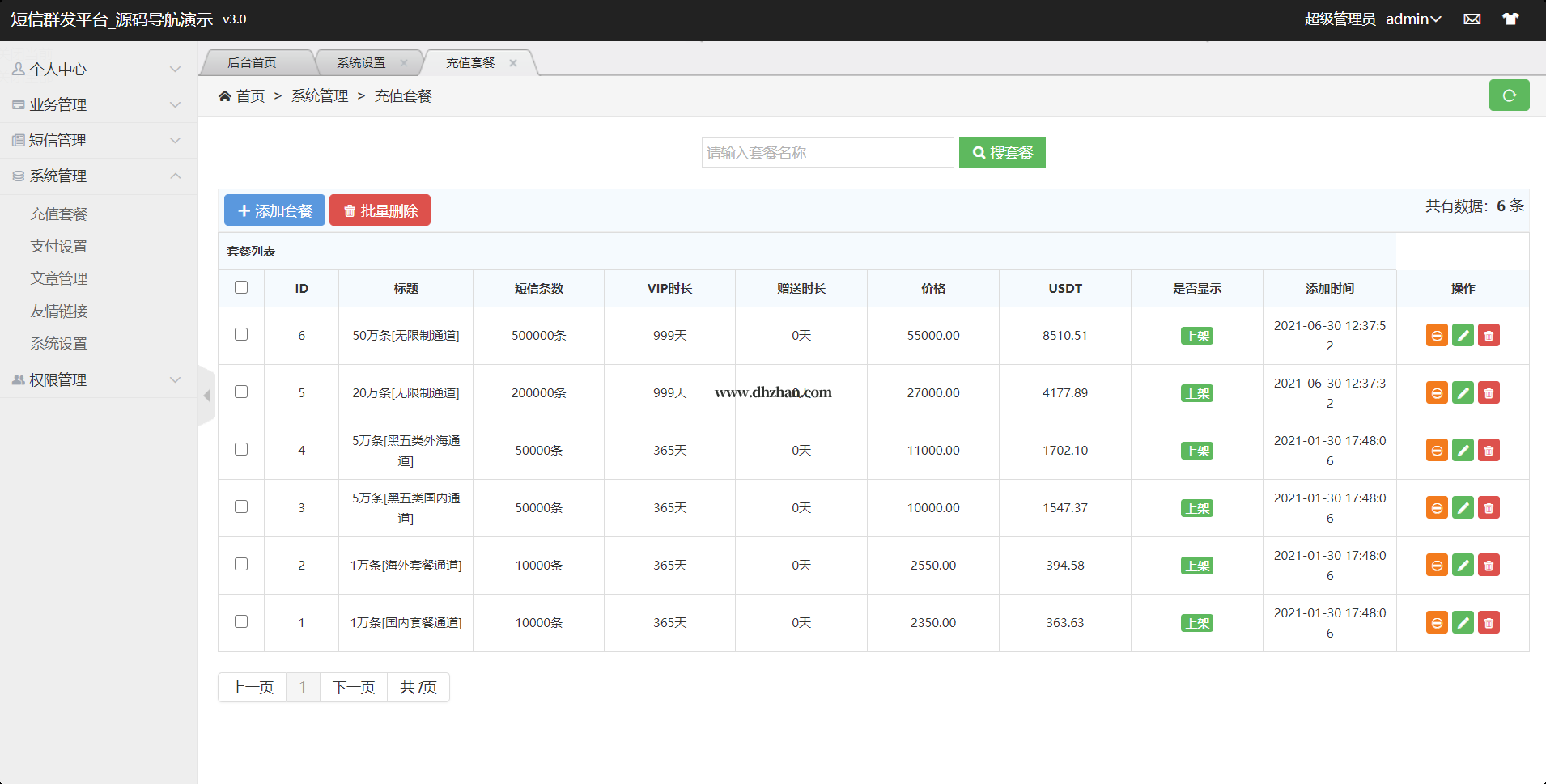The width and height of the screenshot is (1546, 784).
Task: Expand the 个人中心 sidebar menu
Action: [97, 70]
